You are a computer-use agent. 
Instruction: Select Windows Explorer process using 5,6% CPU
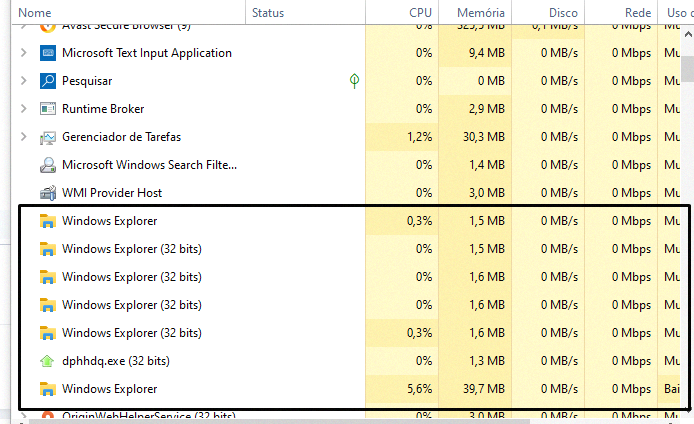[109, 389]
